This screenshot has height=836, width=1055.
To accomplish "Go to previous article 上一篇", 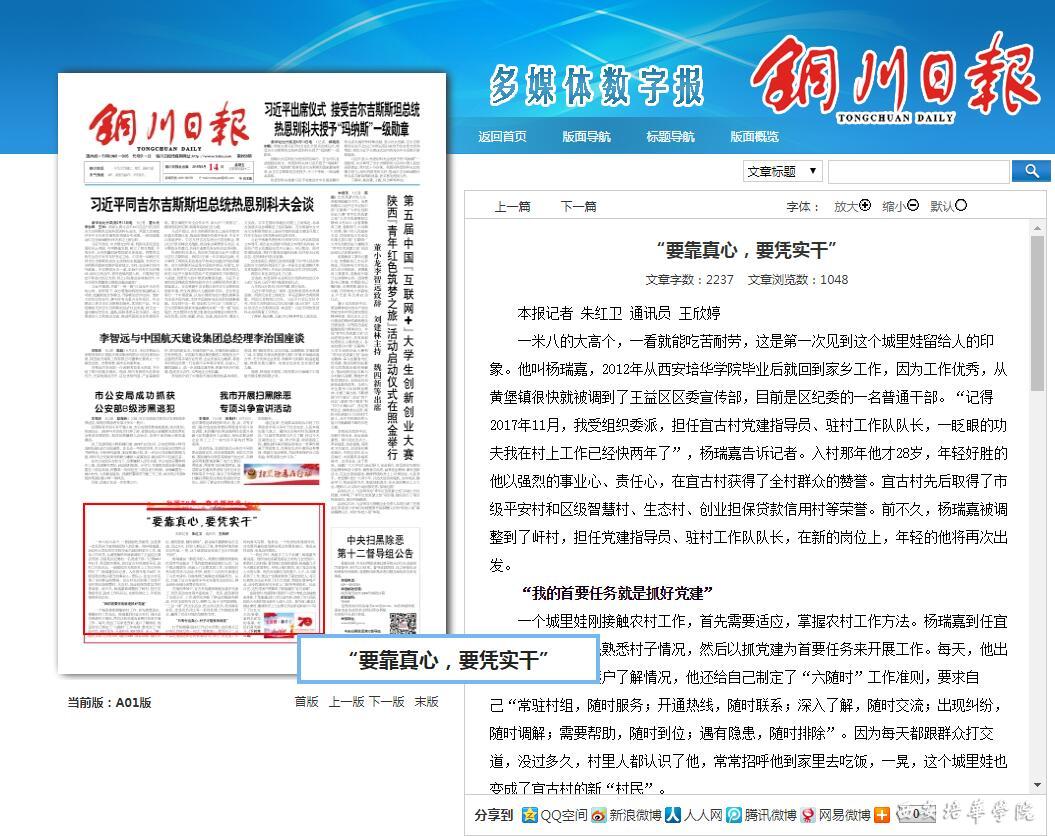I will pos(512,207).
